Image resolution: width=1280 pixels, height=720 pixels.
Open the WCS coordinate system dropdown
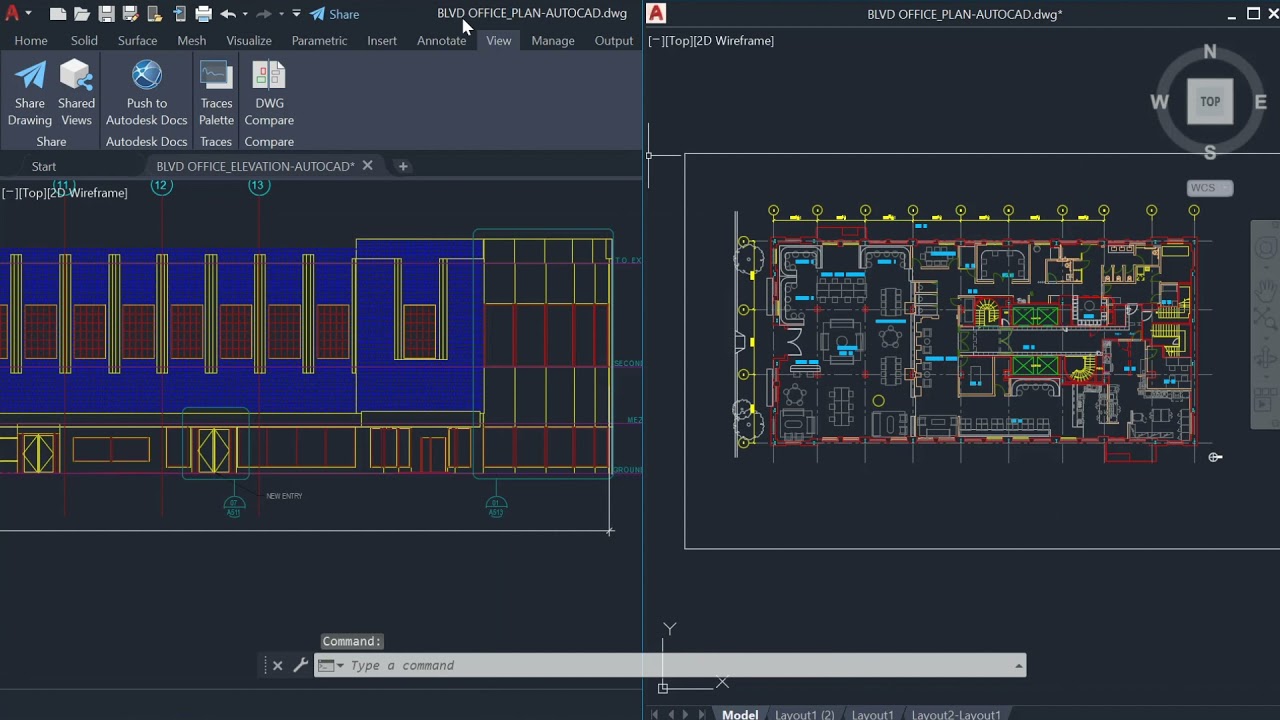tap(1210, 188)
